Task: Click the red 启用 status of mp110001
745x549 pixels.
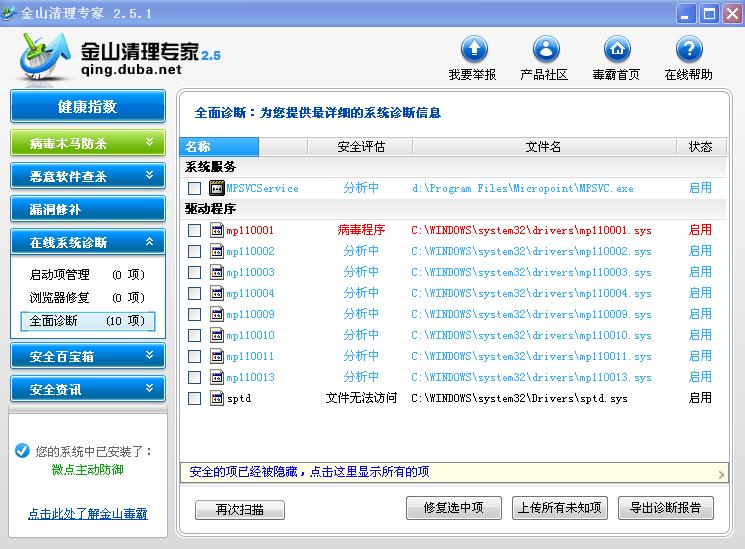Action: [700, 230]
